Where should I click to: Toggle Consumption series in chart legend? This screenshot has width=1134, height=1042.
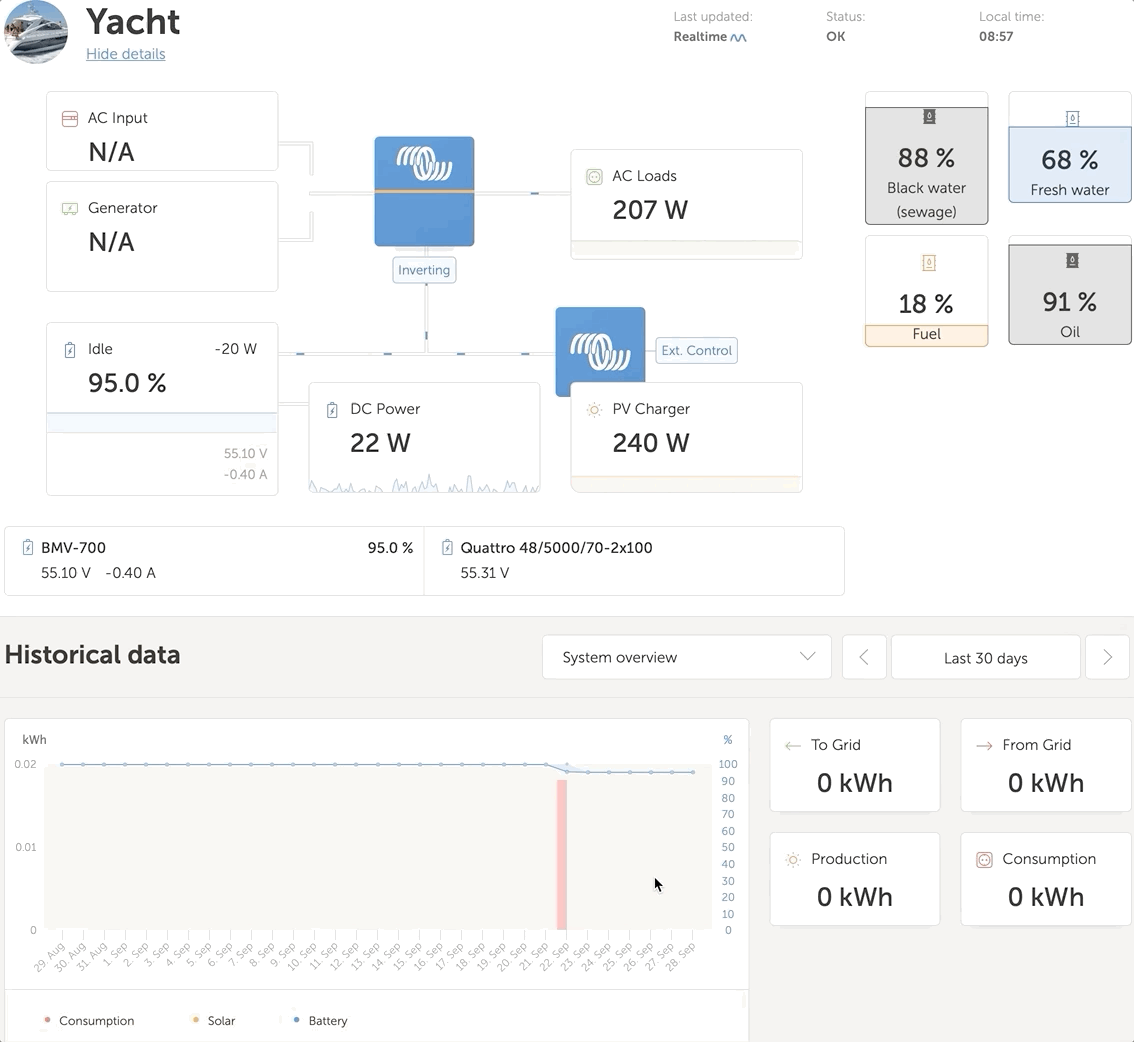coord(89,1021)
